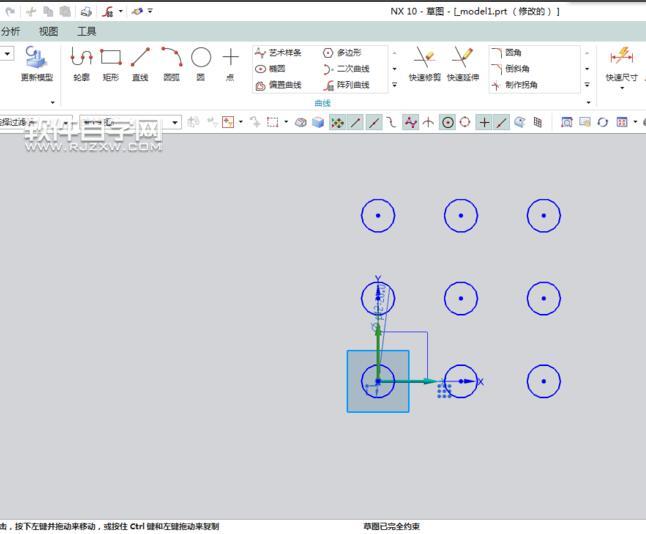
Task: Choose the 阵列曲线 pattern curve tool
Action: [x=346, y=85]
